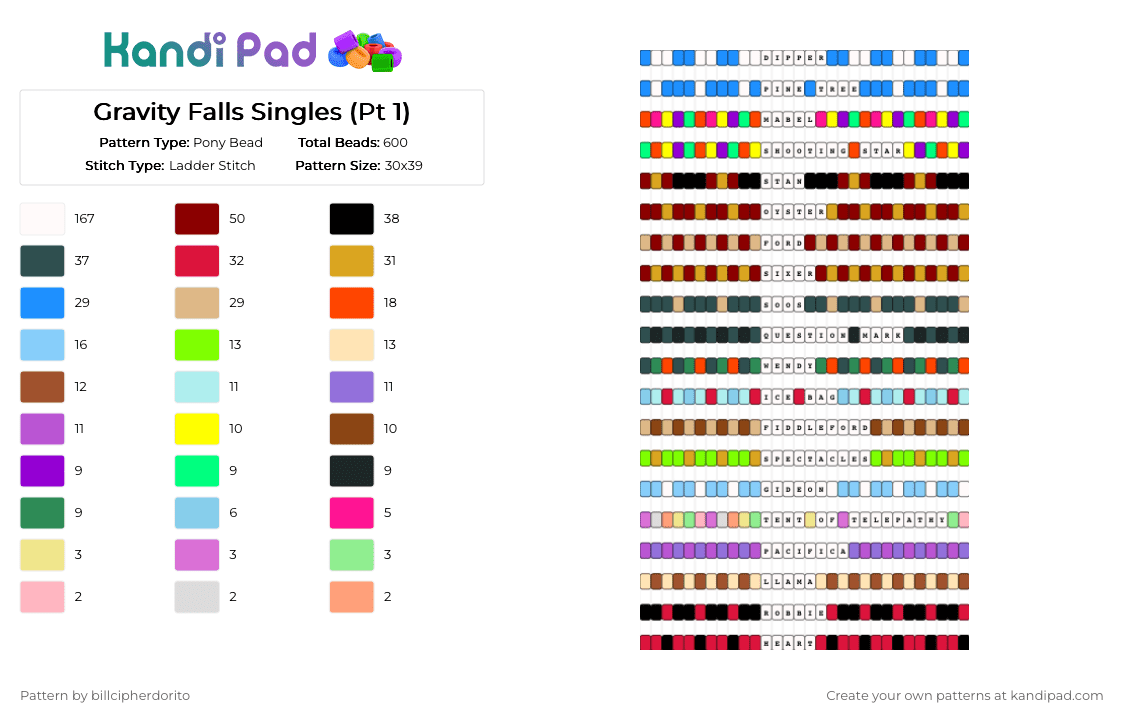
Task: Choose the hot pink swatch with 5 beads
Action: click(351, 513)
